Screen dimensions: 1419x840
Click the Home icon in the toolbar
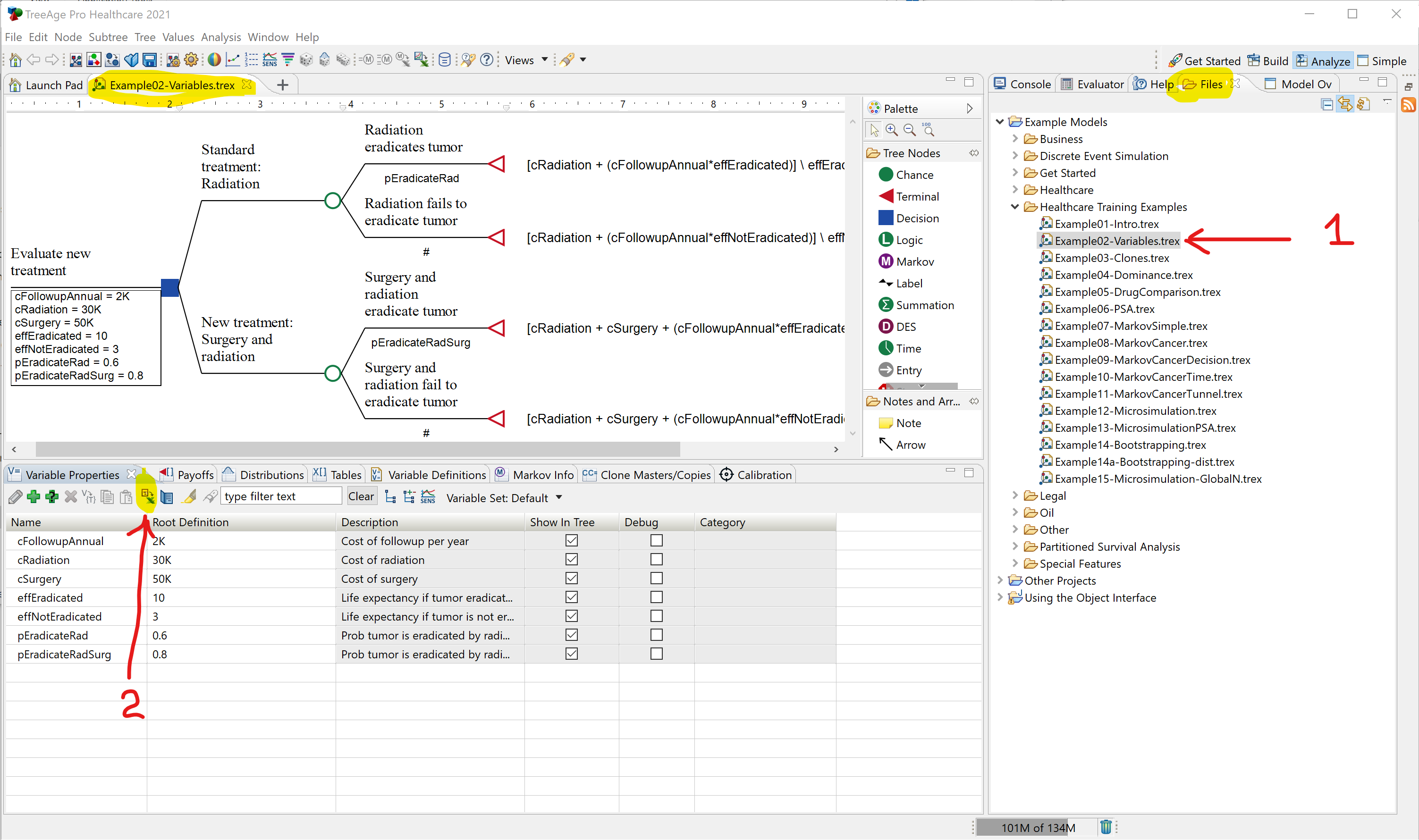pyautogui.click(x=15, y=59)
